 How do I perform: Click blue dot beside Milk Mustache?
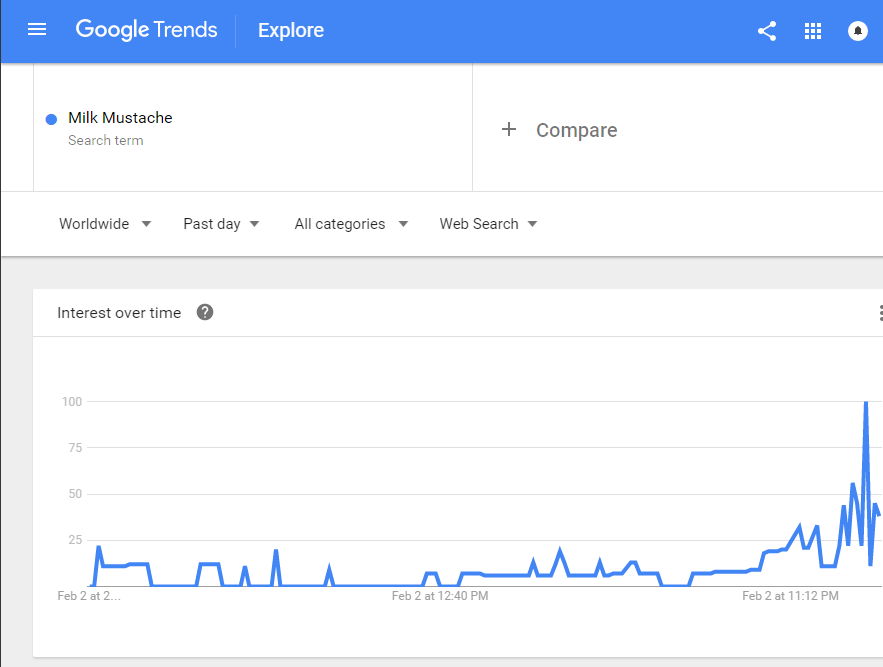click(x=51, y=119)
